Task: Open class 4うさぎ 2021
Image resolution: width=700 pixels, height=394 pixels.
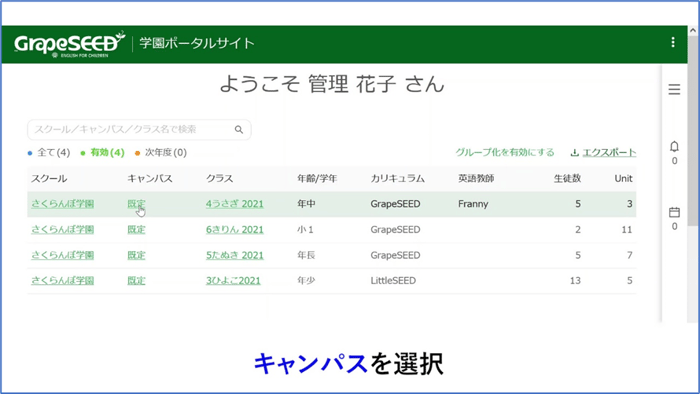Action: coord(234,204)
